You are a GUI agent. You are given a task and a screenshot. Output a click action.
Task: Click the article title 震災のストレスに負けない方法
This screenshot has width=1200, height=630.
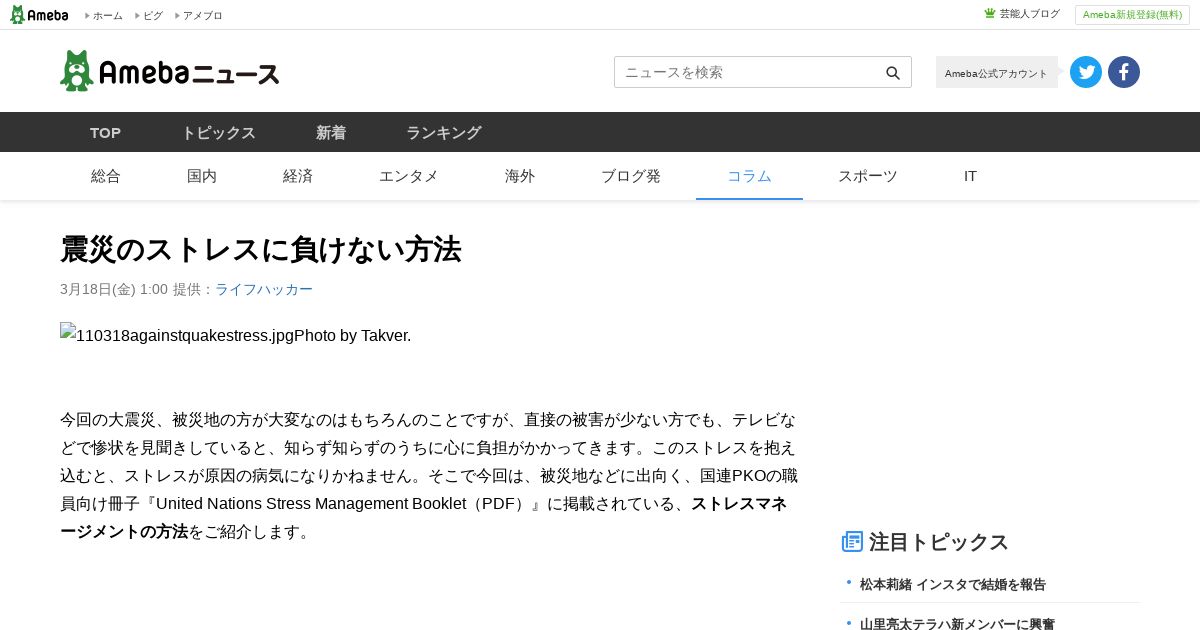tap(260, 249)
